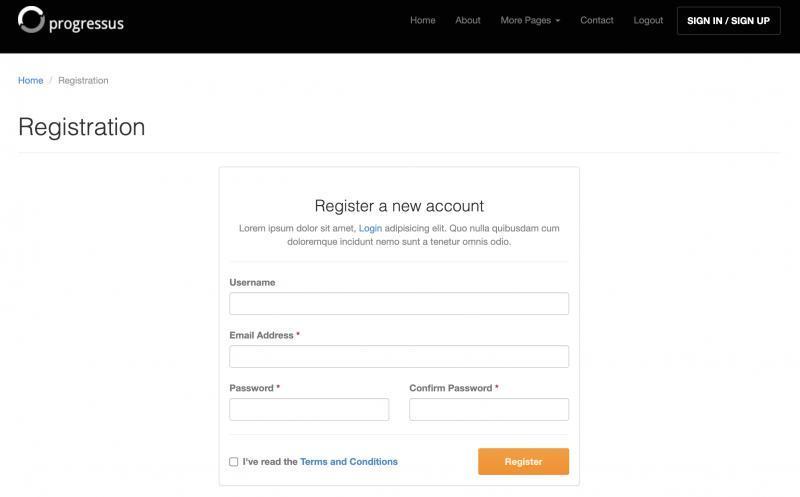The height and width of the screenshot is (497, 800).
Task: Submit the form with Register button
Action: 523,462
